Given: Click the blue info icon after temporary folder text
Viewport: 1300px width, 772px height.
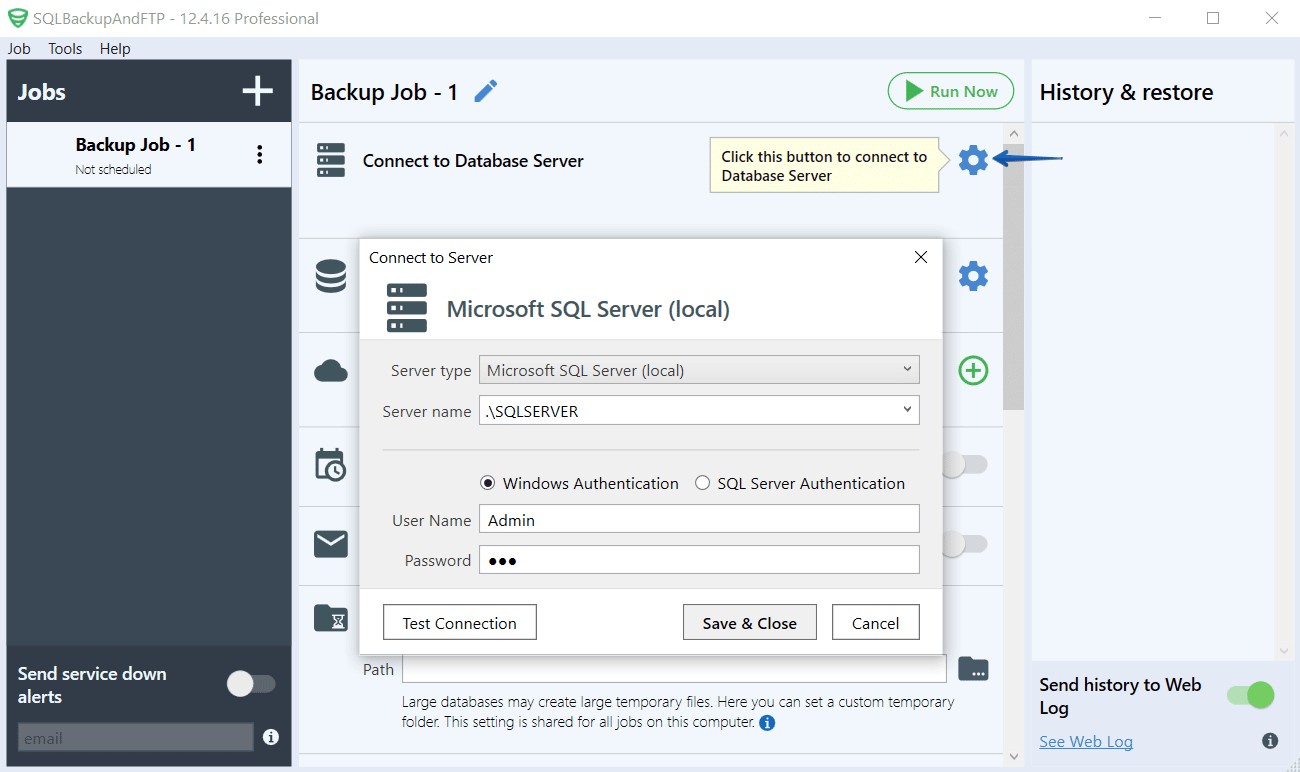Looking at the screenshot, I should [x=767, y=722].
